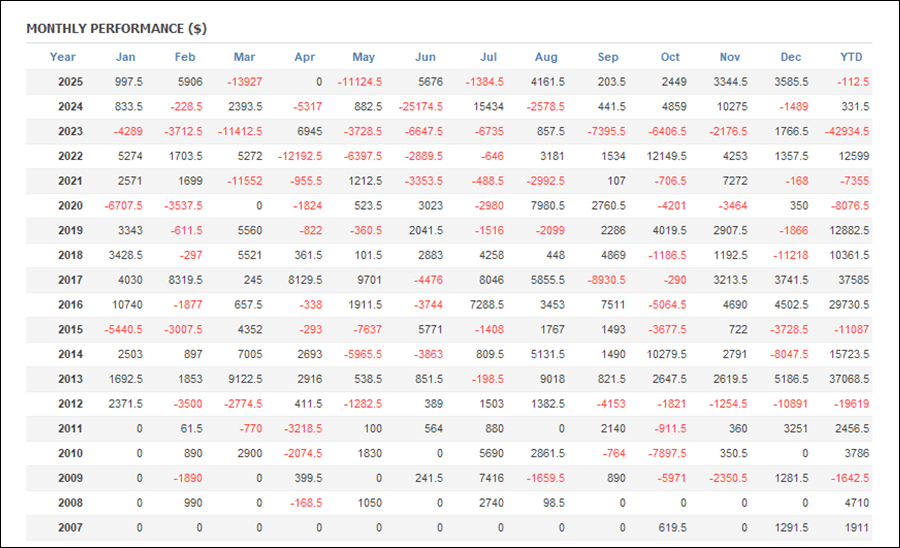
Task: Click the 2017 year row label
Action: pyautogui.click(x=70, y=280)
